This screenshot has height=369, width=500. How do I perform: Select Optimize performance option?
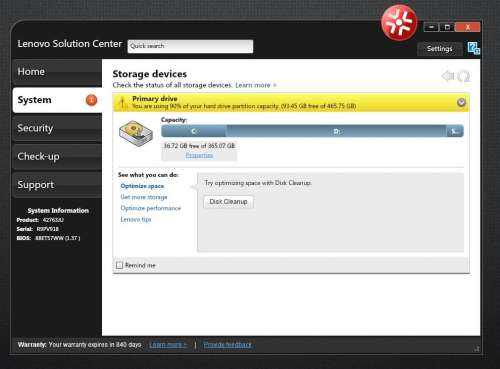[x=151, y=208]
